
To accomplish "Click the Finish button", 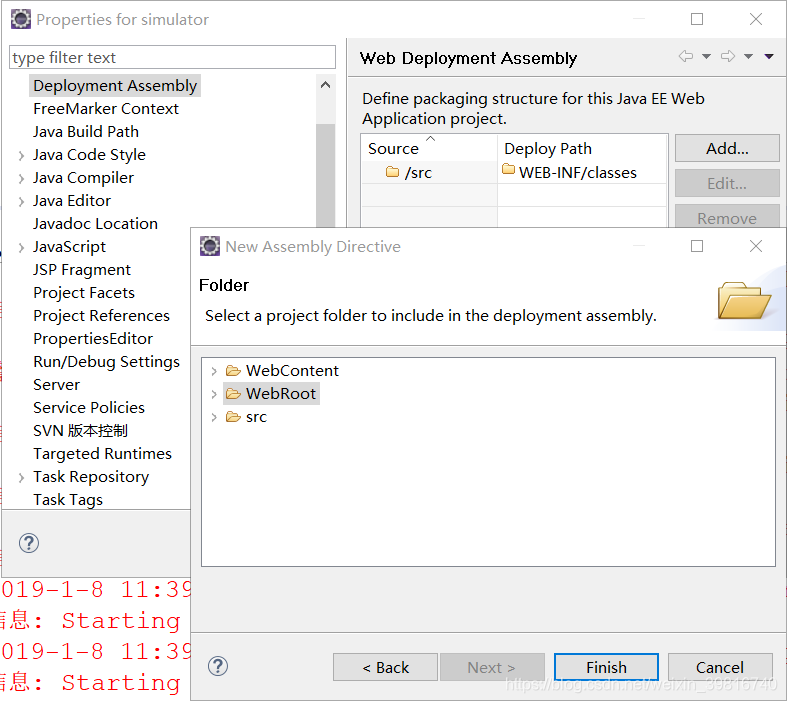I will pyautogui.click(x=606, y=667).
